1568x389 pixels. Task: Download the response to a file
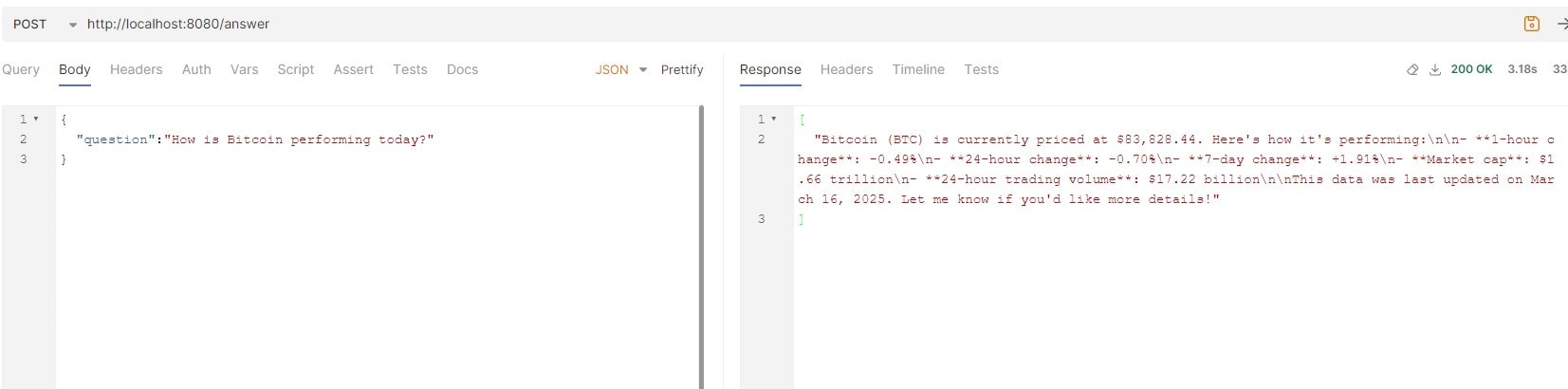[x=1435, y=69]
